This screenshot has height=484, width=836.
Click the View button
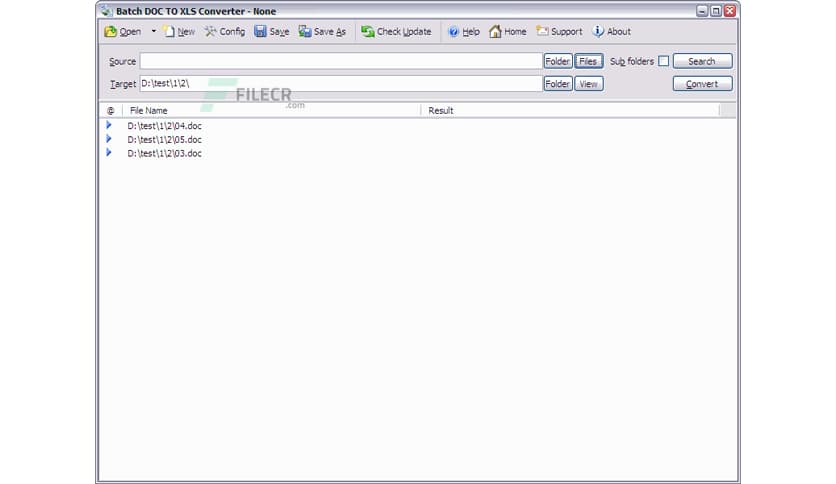[x=589, y=84]
